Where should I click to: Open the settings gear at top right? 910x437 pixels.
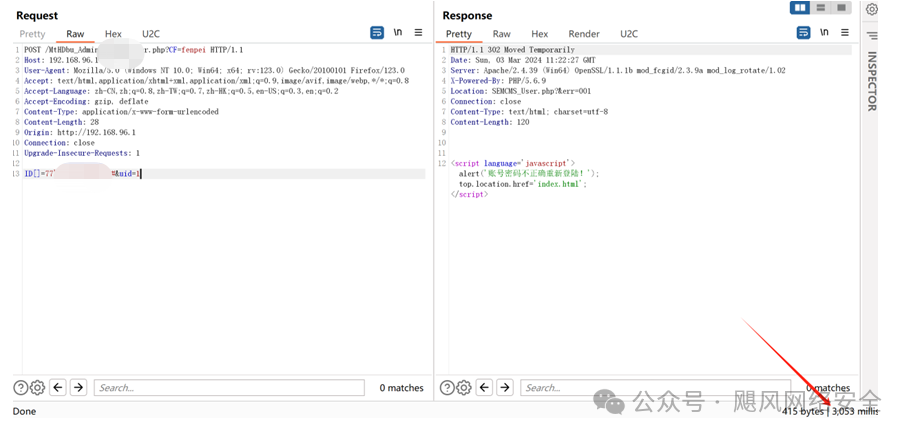pos(872,9)
